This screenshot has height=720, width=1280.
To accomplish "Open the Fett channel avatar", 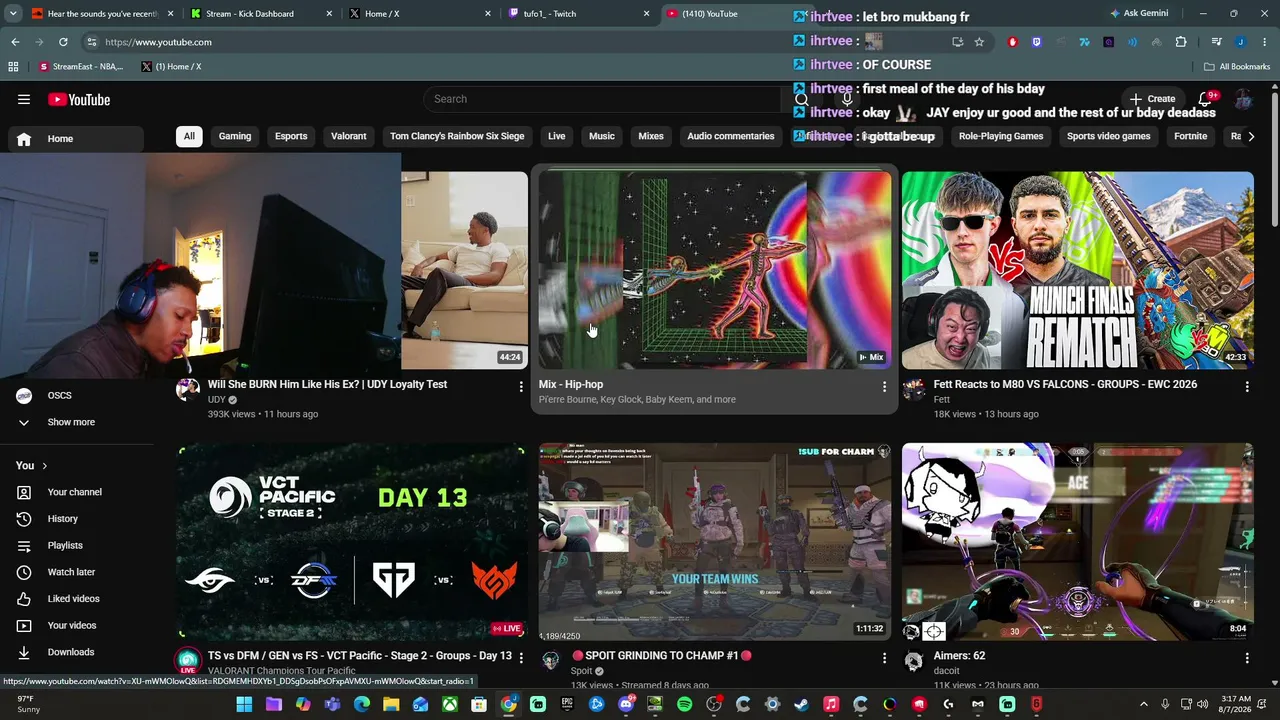I will pyautogui.click(x=914, y=390).
